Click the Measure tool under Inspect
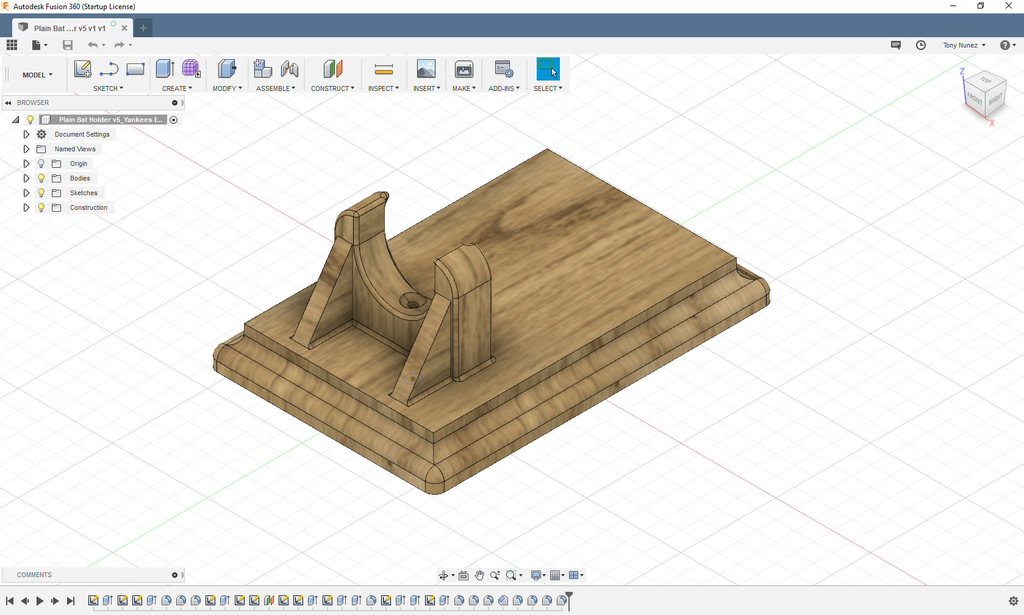 click(x=383, y=69)
